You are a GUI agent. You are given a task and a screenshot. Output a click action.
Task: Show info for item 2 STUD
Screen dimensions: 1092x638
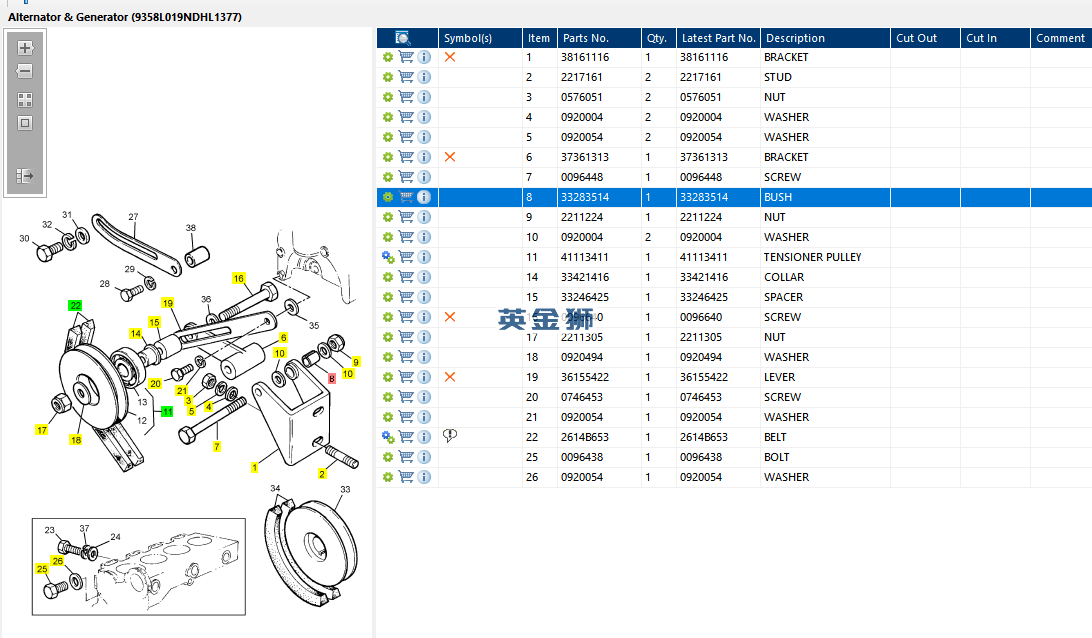pyautogui.click(x=424, y=77)
